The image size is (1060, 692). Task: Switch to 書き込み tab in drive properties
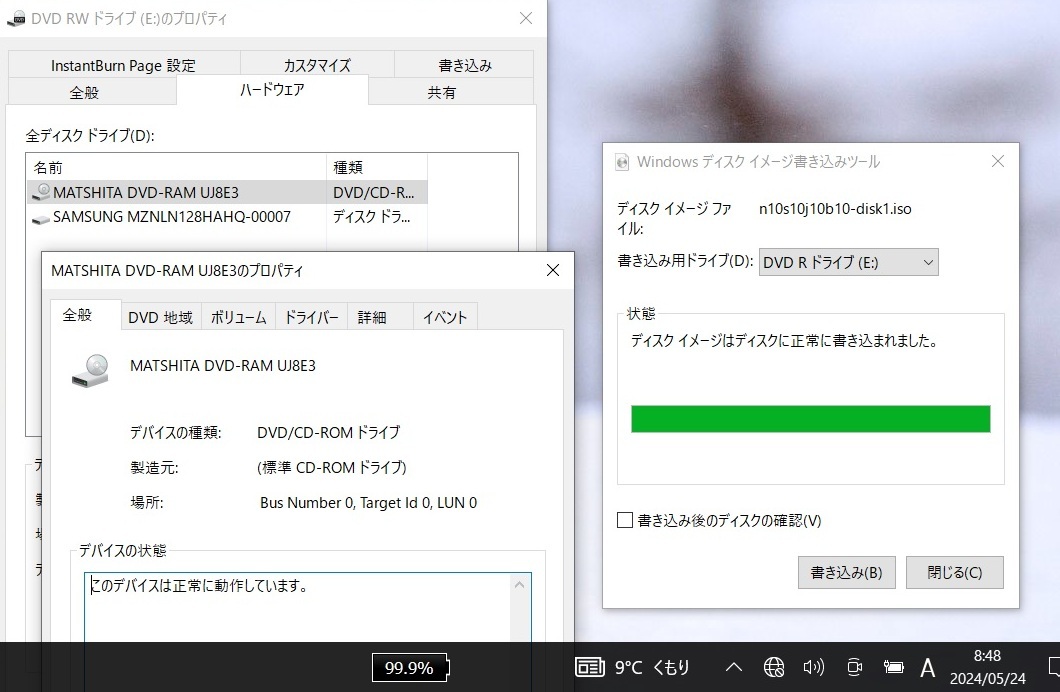pyautogui.click(x=464, y=65)
